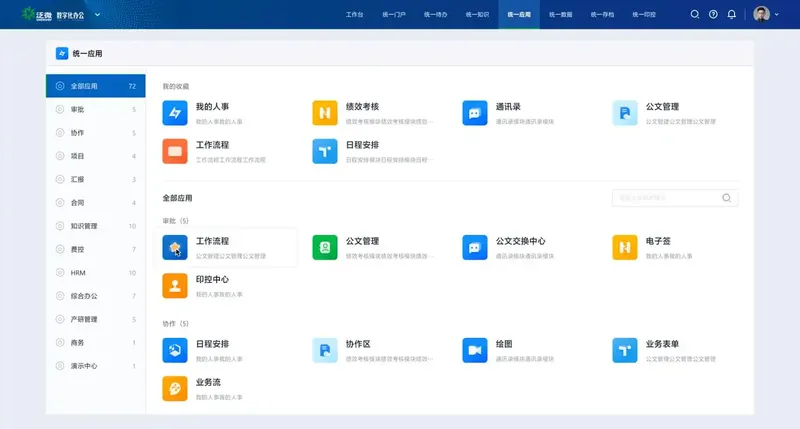Launch the 印控中心 stamp icon
The width and height of the screenshot is (800, 429).
pos(175,286)
